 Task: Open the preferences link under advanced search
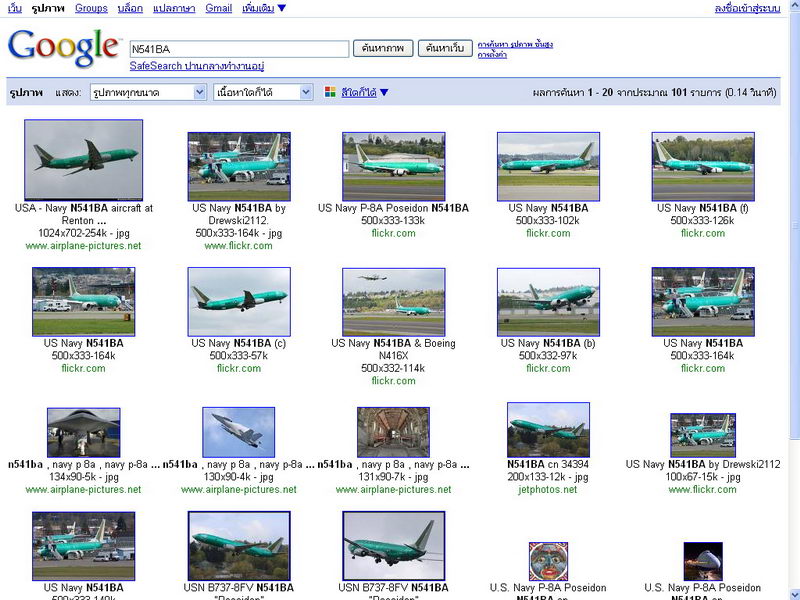pos(492,55)
